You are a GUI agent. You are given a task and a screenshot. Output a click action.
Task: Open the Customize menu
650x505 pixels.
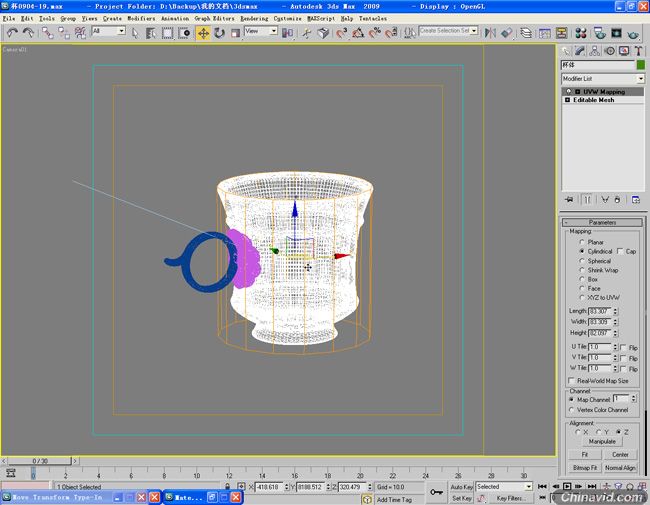click(x=287, y=19)
